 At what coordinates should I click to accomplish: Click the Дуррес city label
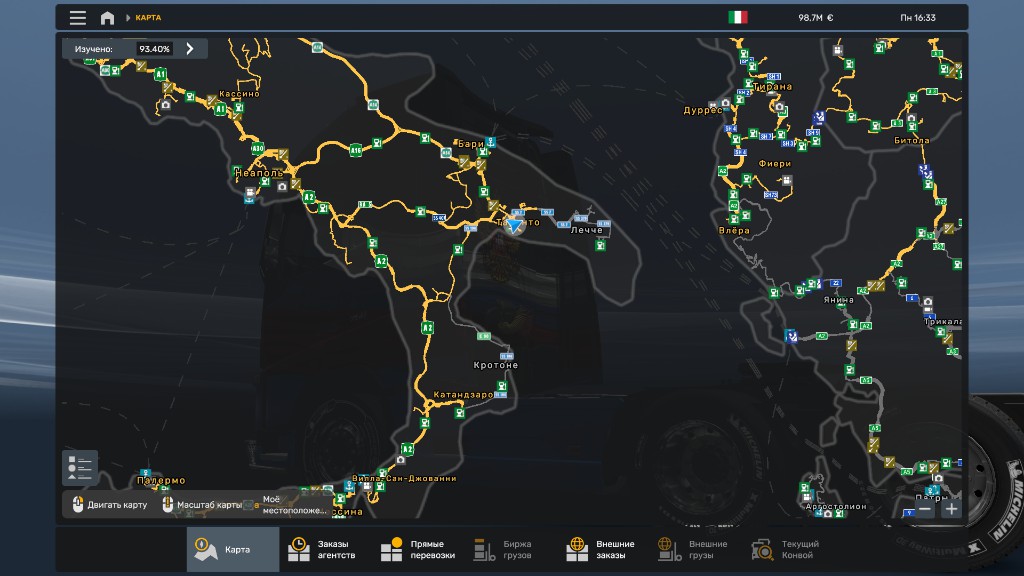click(x=702, y=110)
